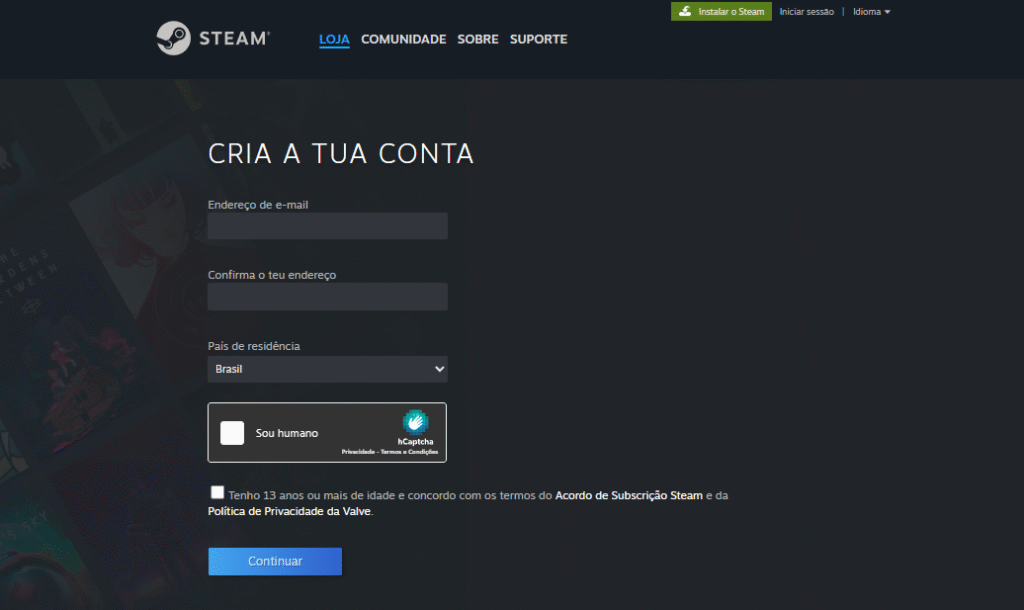The height and width of the screenshot is (610, 1024).
Task: Click the 'Iniciar sessão' link
Action: pyautogui.click(x=806, y=12)
